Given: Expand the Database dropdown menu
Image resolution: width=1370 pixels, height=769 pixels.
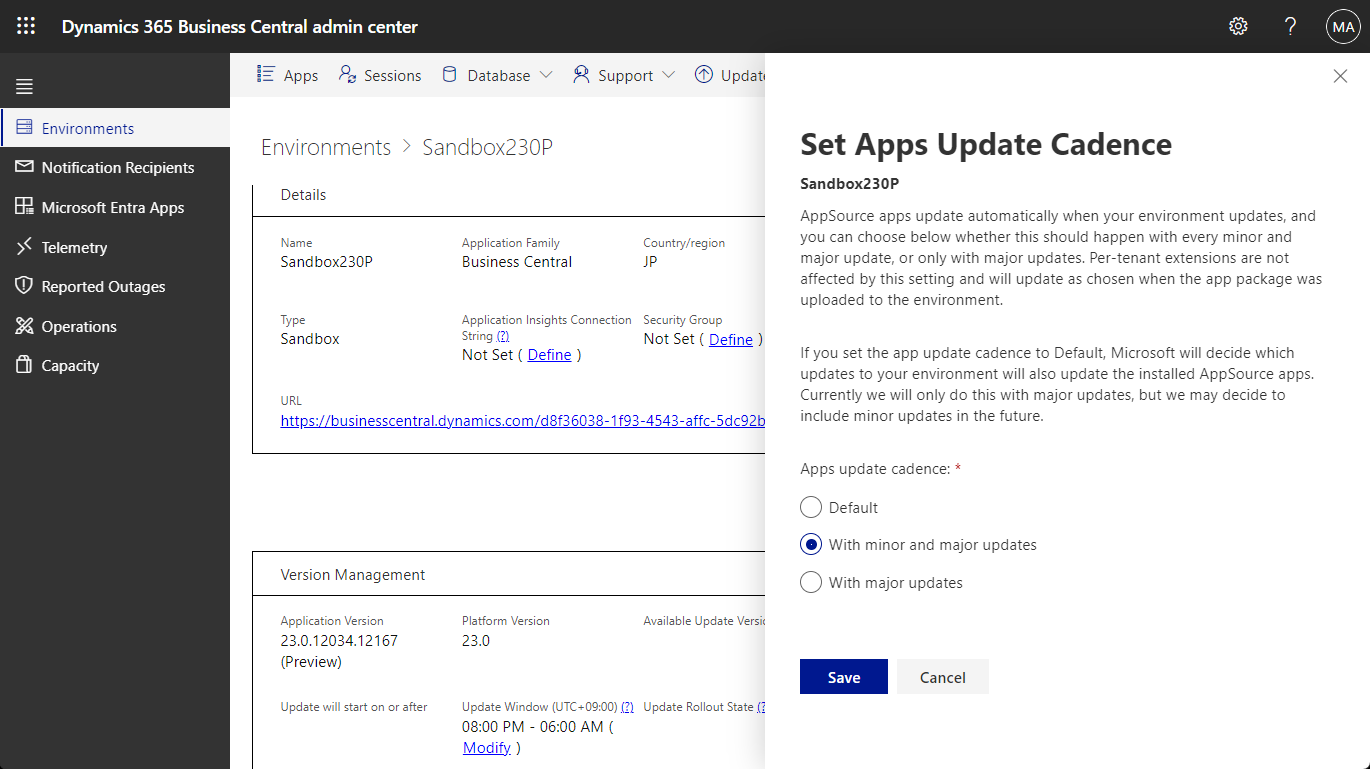Looking at the screenshot, I should pos(546,74).
